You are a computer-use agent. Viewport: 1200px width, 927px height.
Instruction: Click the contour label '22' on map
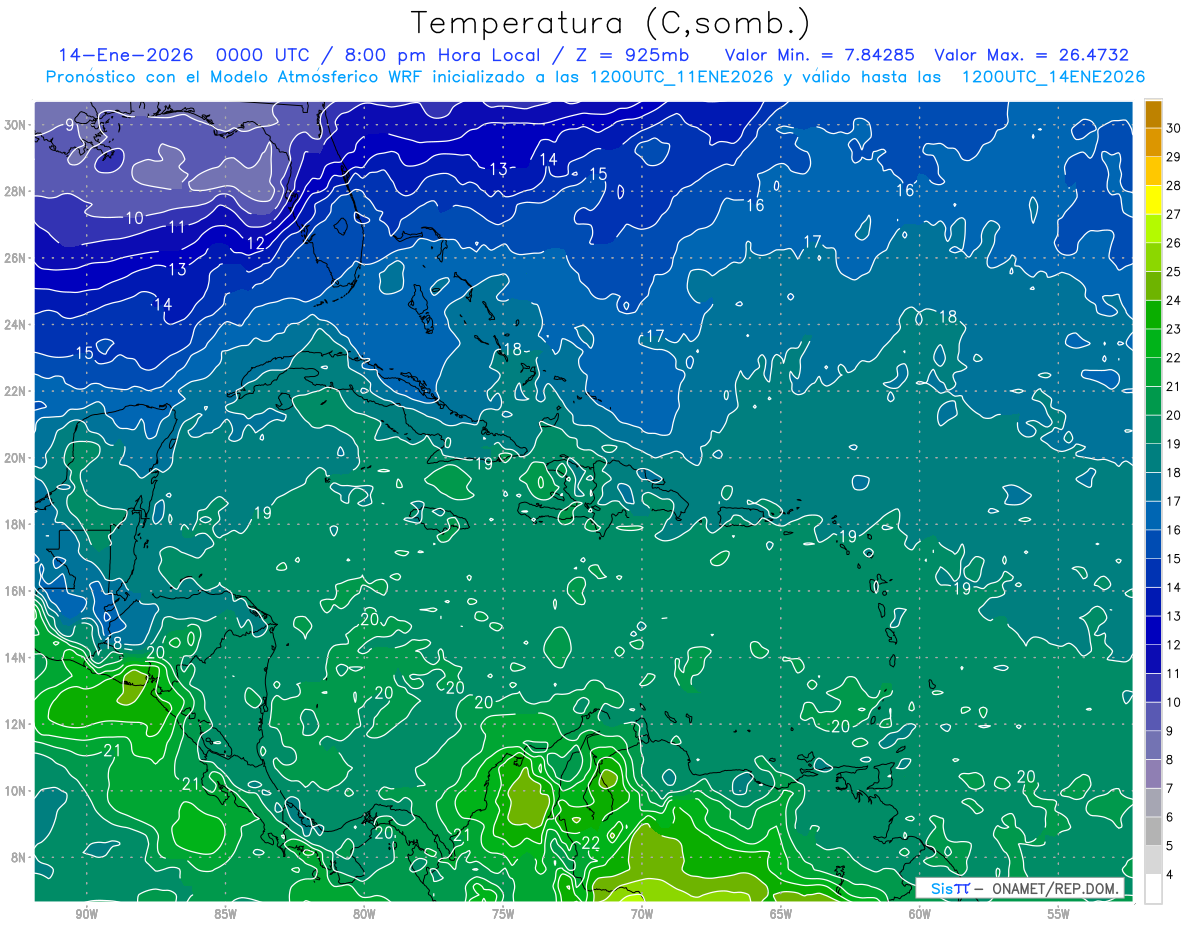click(x=591, y=843)
